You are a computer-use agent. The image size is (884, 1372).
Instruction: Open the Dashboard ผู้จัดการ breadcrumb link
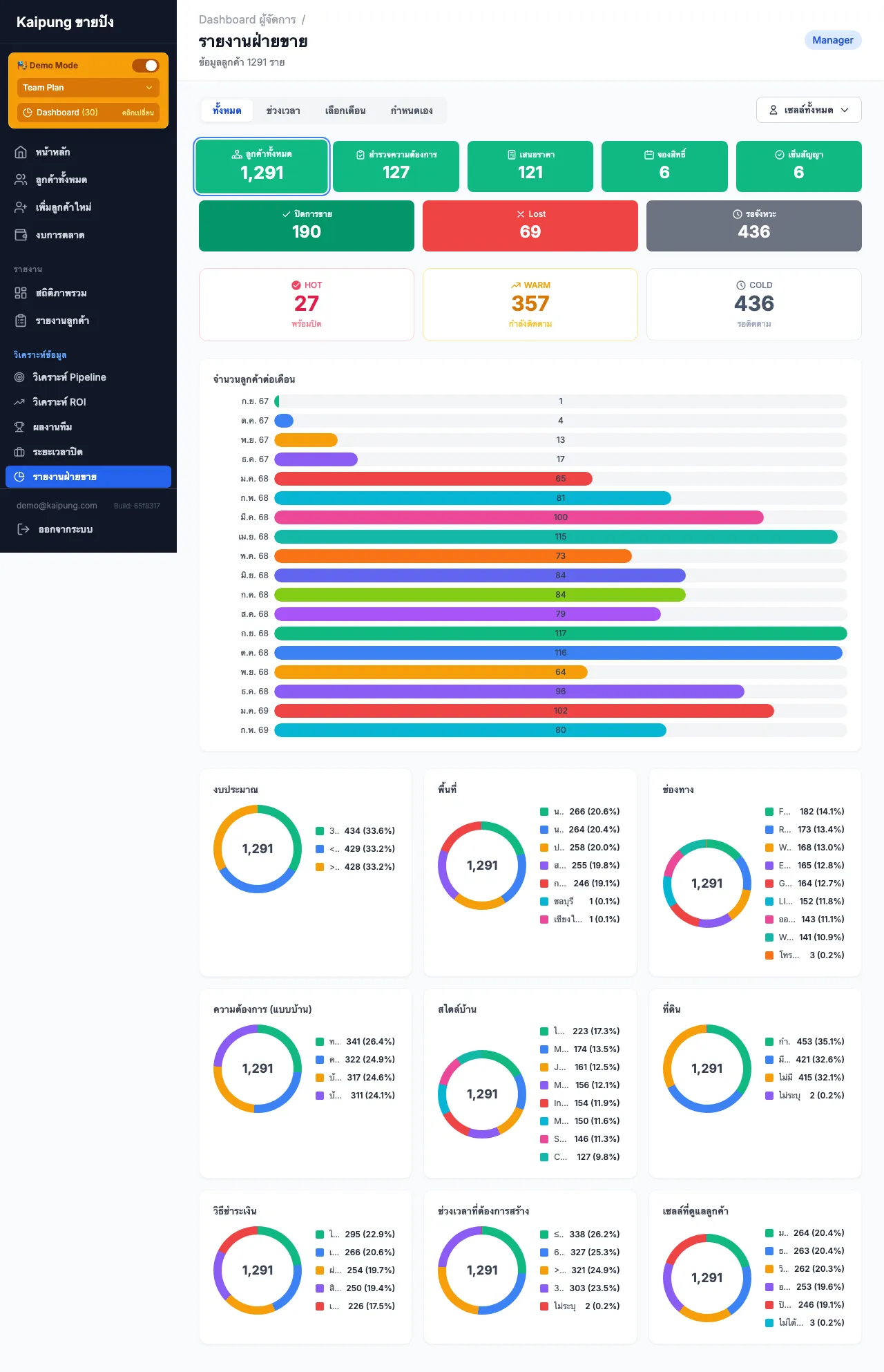tap(247, 20)
